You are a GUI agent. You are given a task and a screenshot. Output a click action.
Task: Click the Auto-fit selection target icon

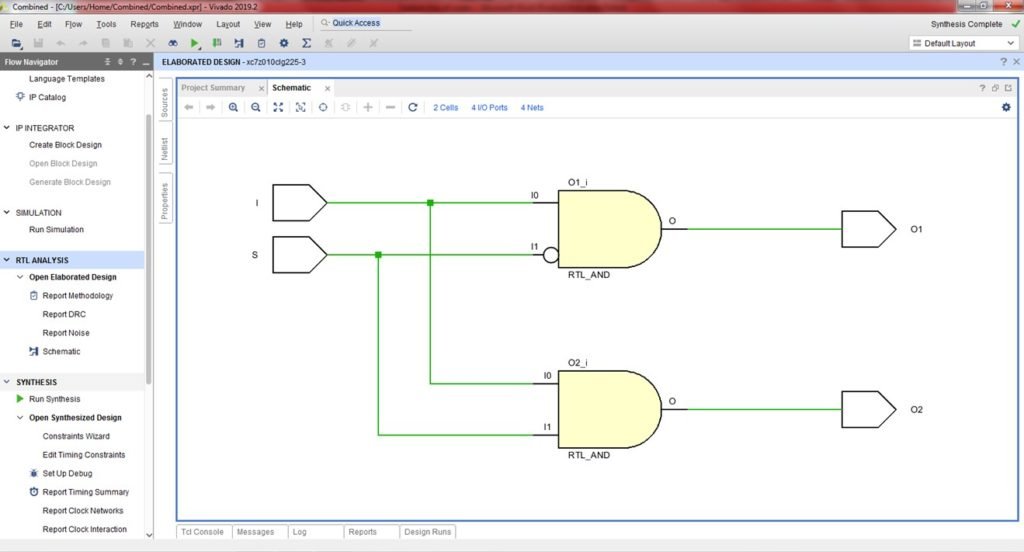(323, 107)
